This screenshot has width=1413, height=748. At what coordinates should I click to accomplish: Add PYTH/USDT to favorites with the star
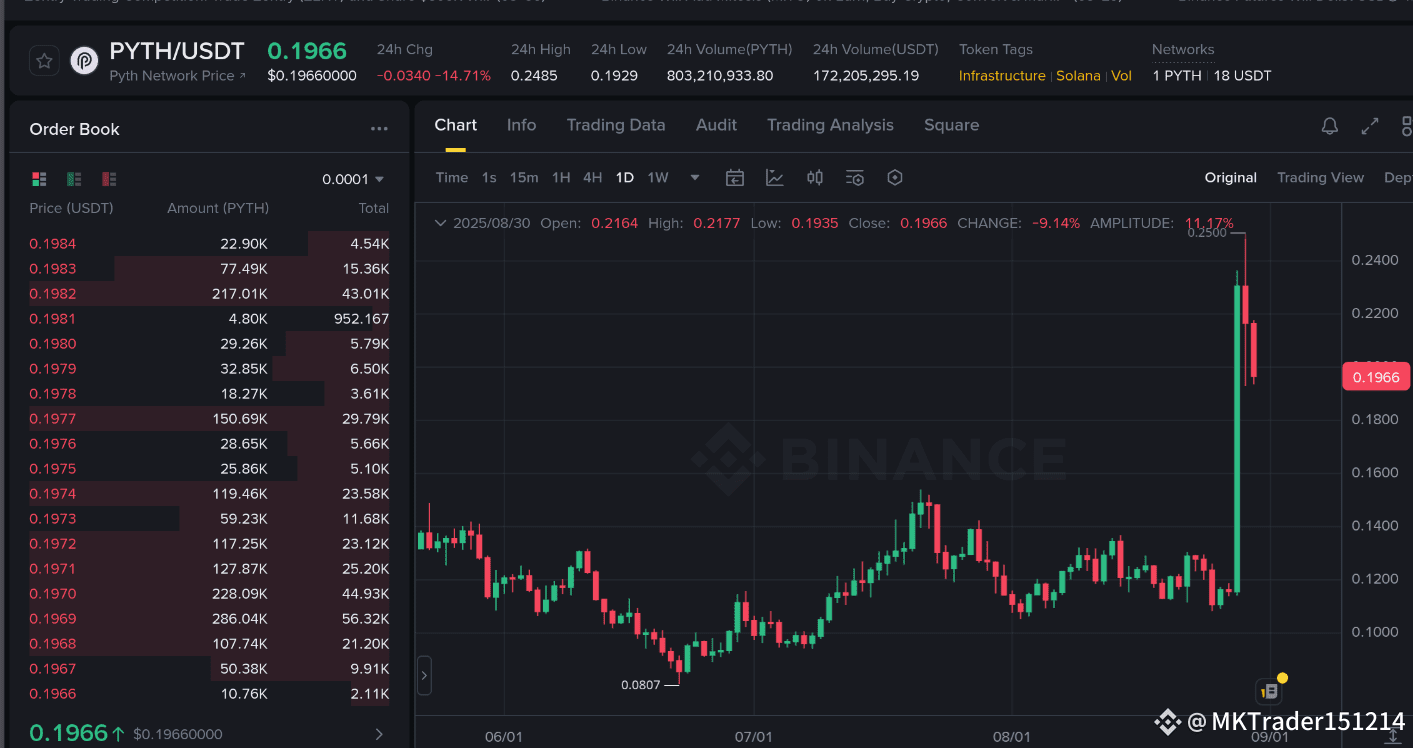coord(44,61)
